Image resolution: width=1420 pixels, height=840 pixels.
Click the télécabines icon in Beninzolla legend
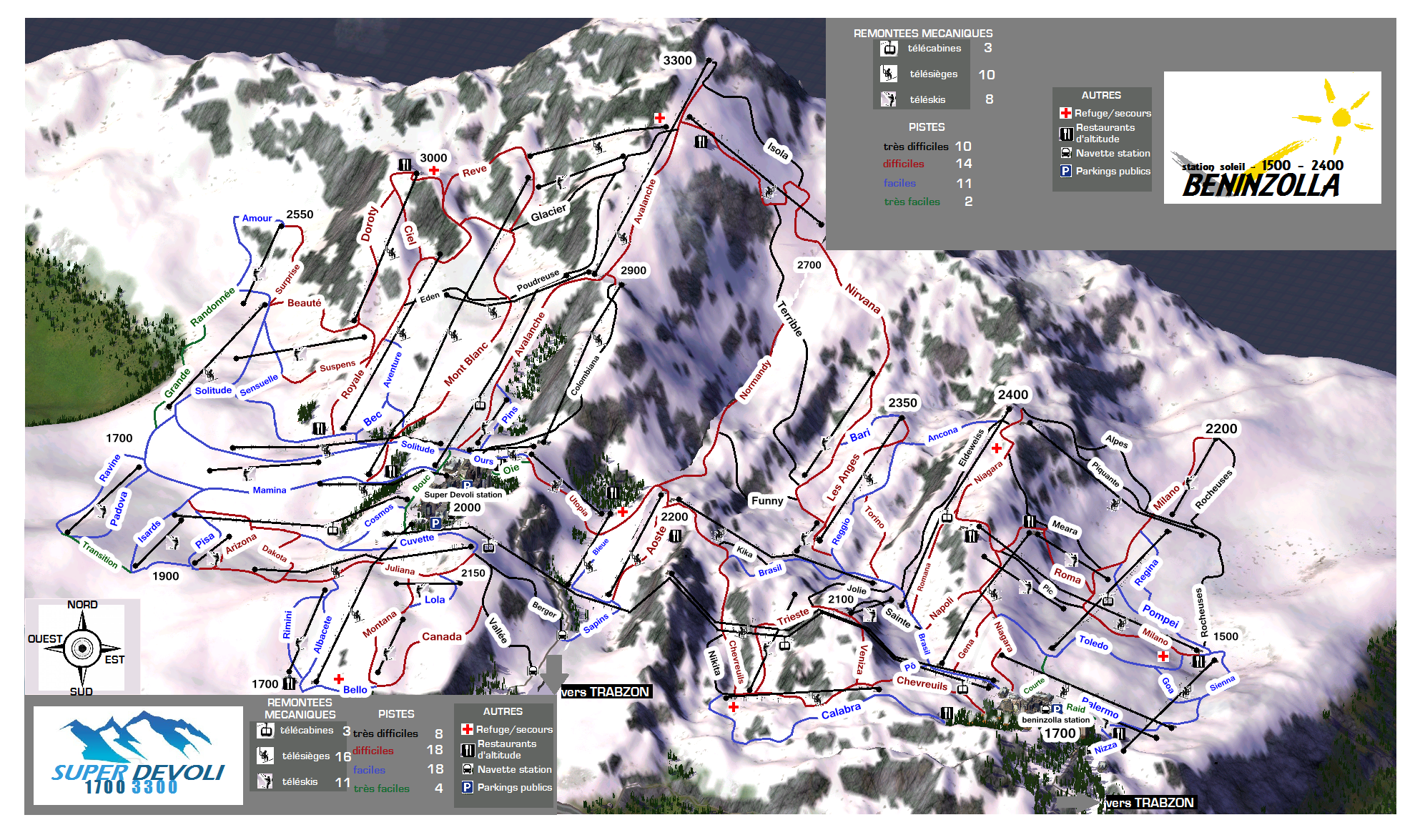point(889,49)
